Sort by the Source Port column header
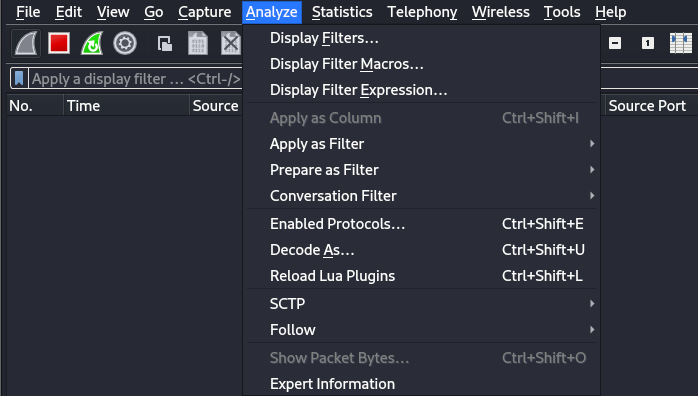698x396 pixels. 651,106
